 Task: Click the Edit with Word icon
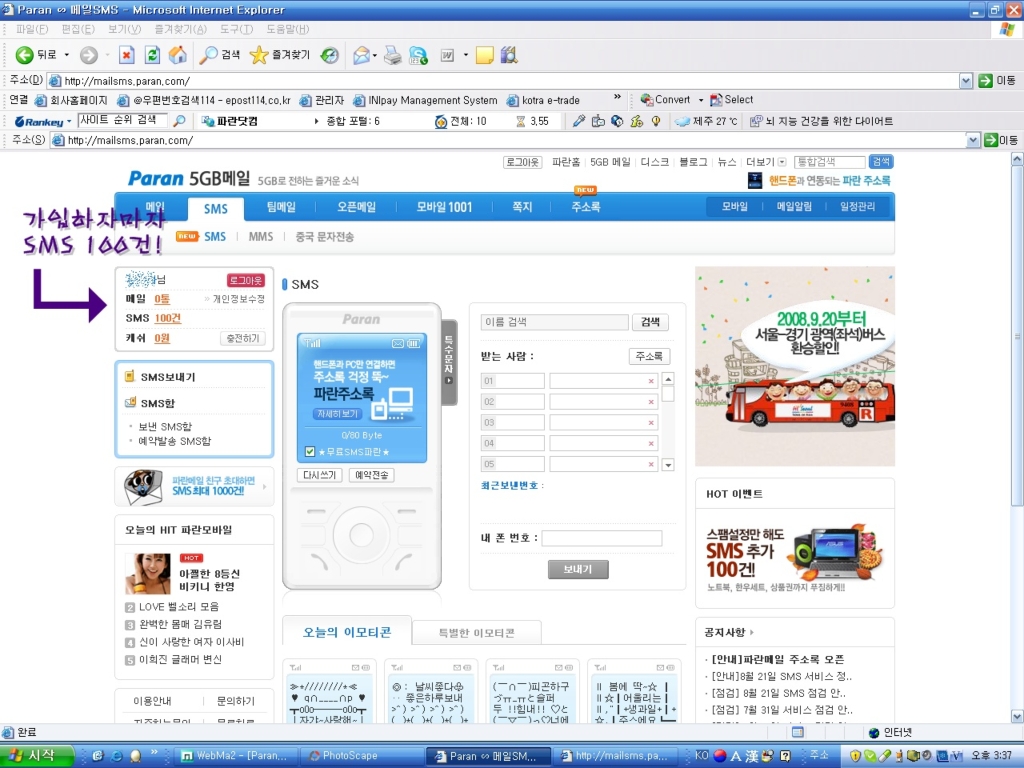[448, 56]
